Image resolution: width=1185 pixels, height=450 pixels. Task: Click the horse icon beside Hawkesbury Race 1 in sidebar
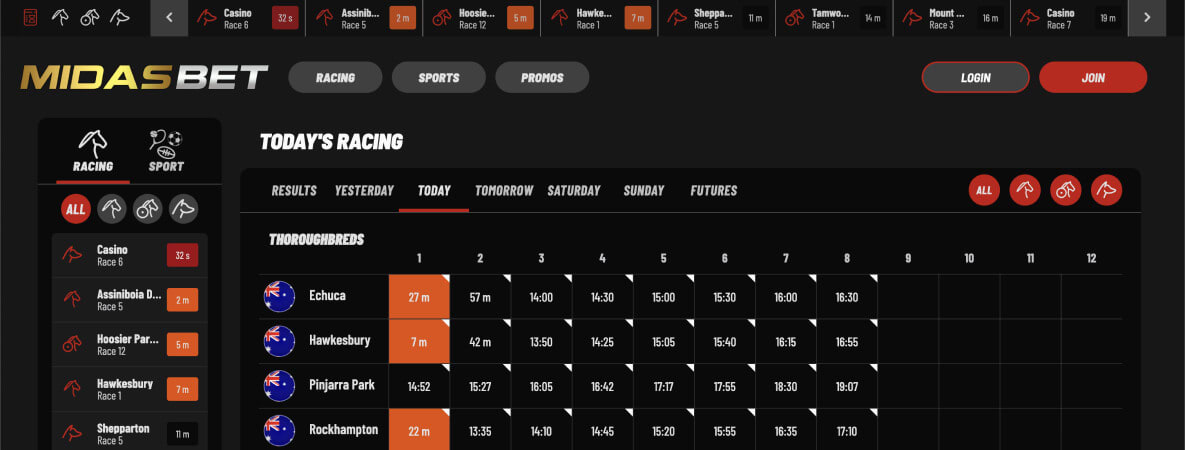coord(73,389)
